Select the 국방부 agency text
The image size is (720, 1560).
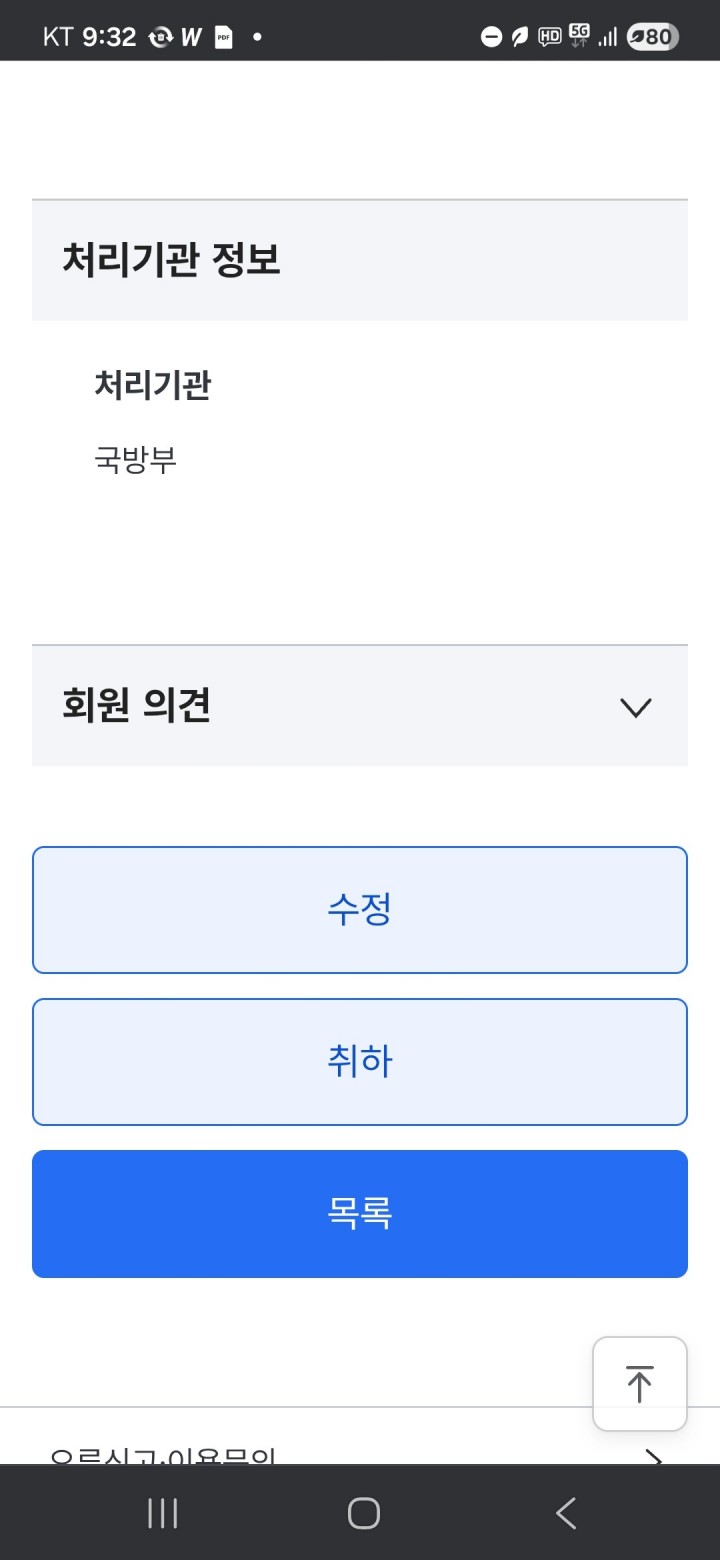[x=135, y=460]
